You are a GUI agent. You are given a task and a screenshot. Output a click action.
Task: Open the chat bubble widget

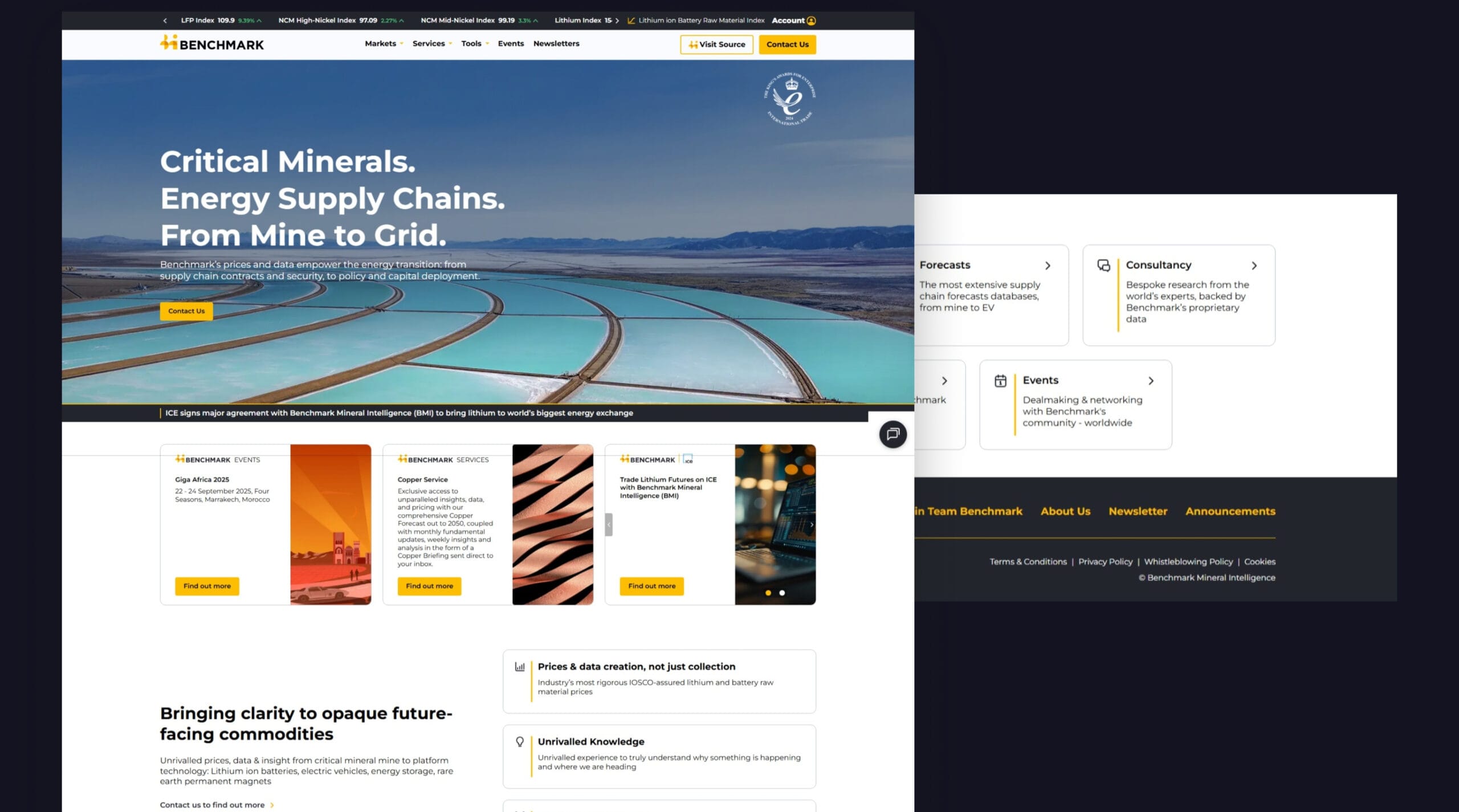tap(892, 434)
